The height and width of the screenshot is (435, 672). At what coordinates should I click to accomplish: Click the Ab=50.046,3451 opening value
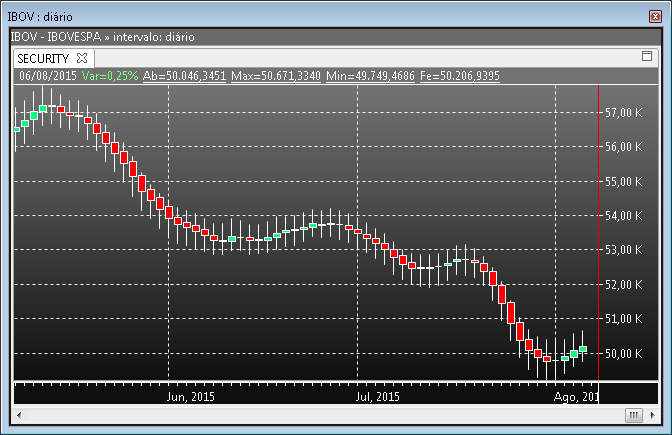[x=184, y=76]
